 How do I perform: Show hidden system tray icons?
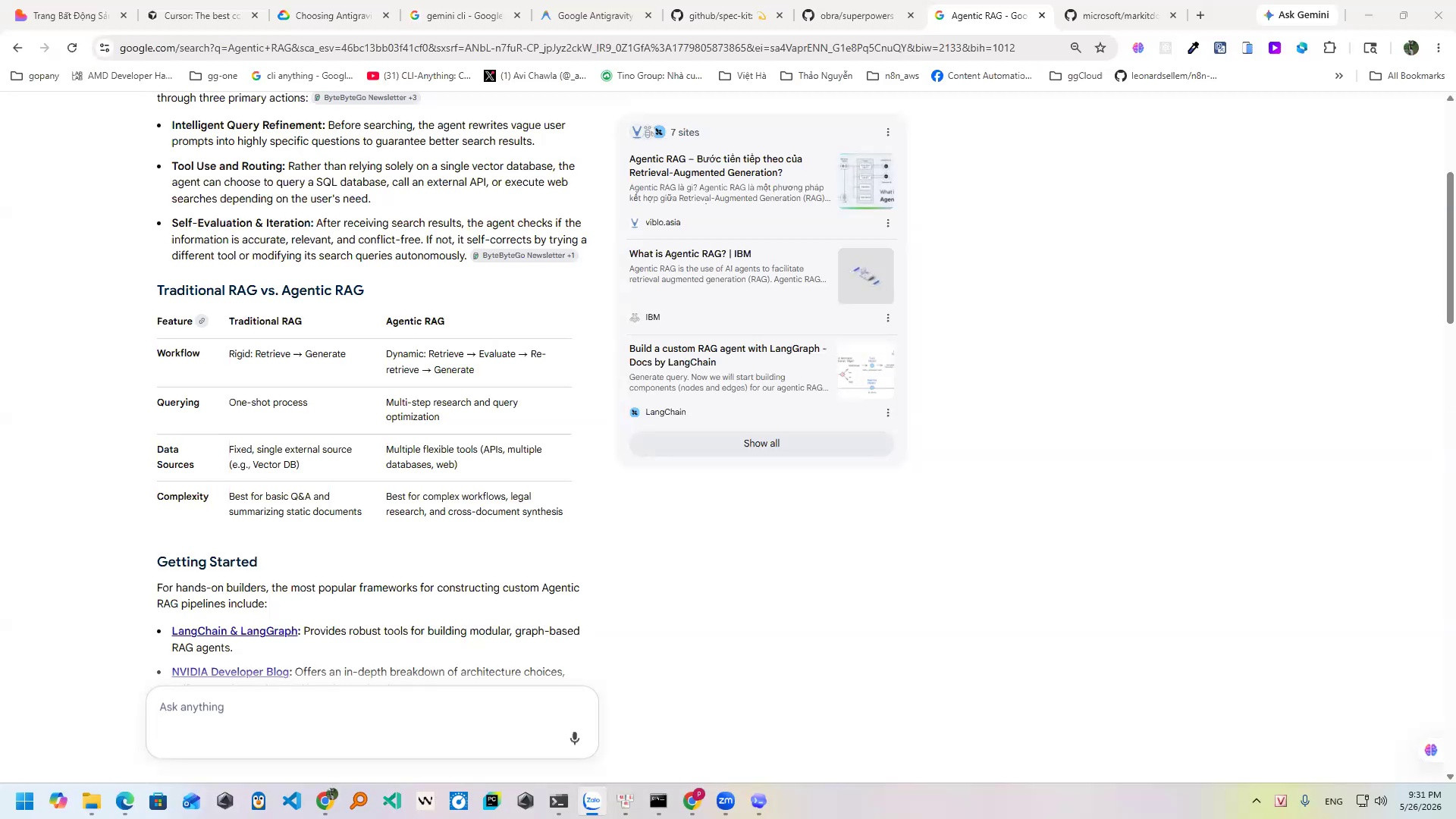pos(1257,801)
